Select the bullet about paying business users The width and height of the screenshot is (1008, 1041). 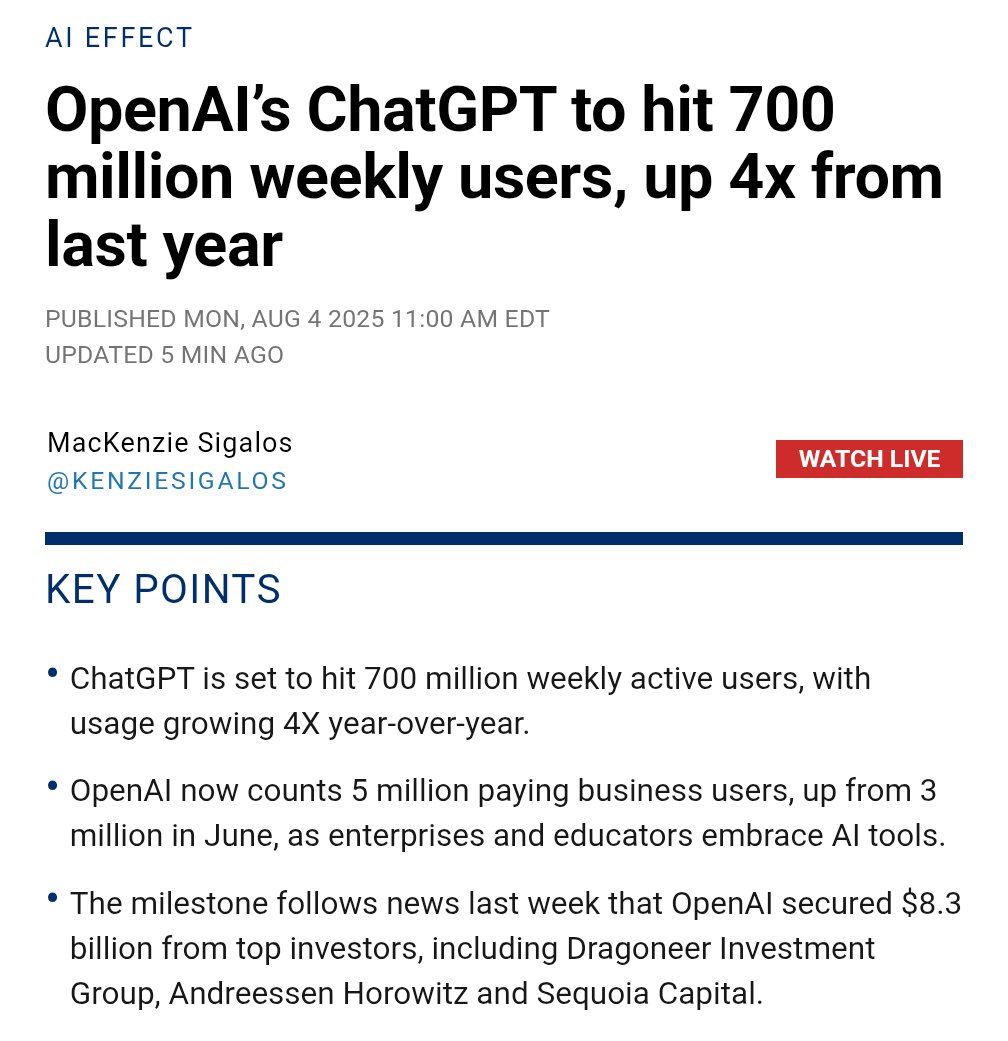(500, 813)
